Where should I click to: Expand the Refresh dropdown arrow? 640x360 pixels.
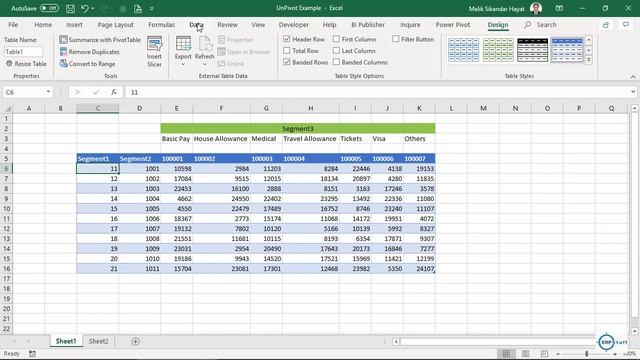click(x=205, y=64)
